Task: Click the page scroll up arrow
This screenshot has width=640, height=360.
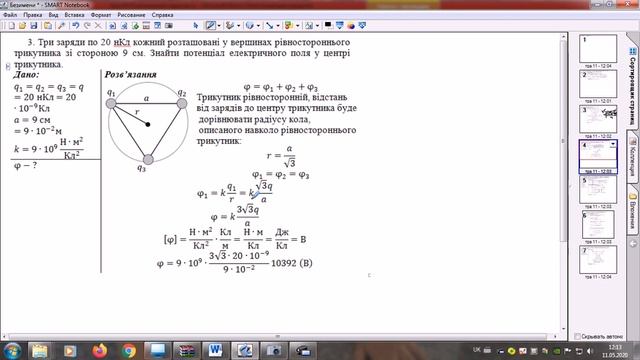Action: (564, 37)
